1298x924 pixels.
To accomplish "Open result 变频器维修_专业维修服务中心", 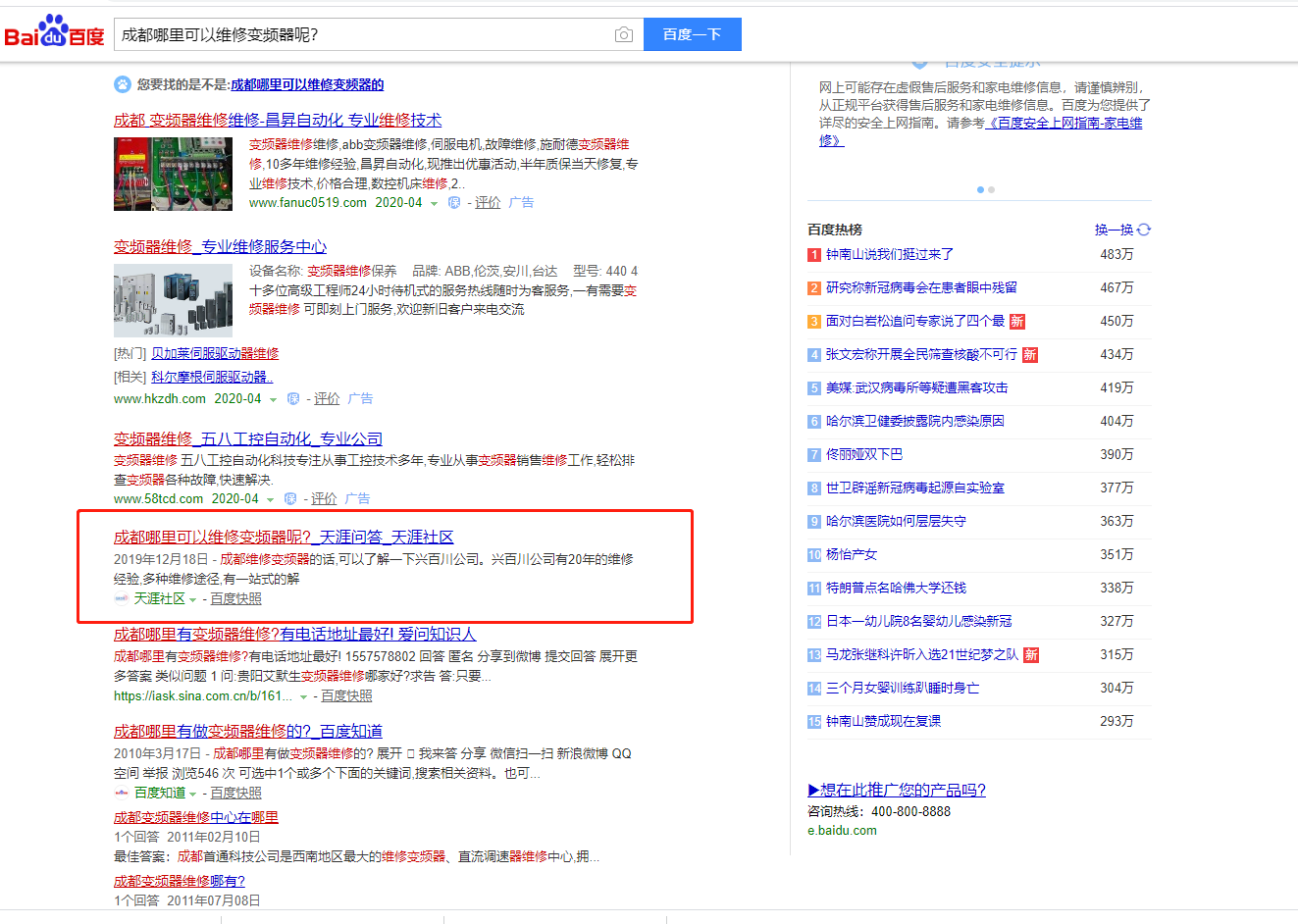I will tap(220, 246).
